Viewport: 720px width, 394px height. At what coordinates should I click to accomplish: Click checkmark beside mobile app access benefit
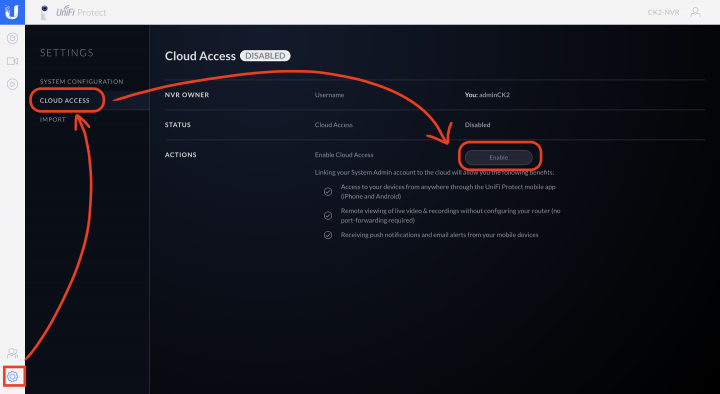tap(328, 191)
